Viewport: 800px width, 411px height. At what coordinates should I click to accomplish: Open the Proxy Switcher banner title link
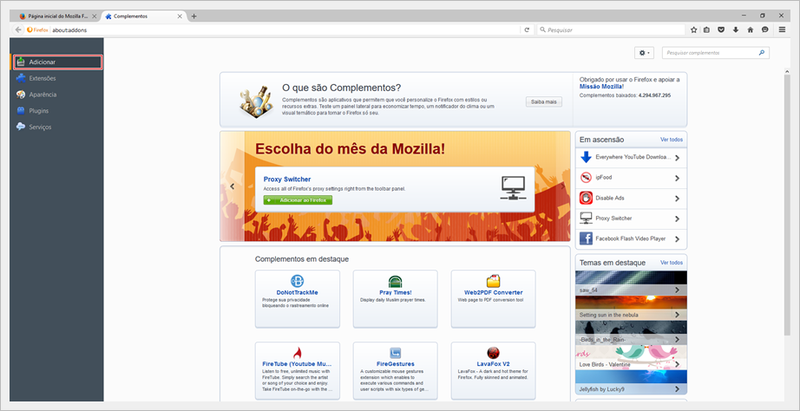[287, 179]
